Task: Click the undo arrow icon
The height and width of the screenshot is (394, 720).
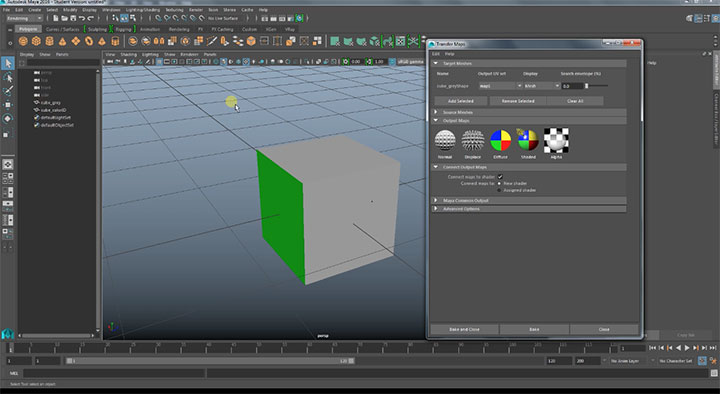Action: [82, 18]
